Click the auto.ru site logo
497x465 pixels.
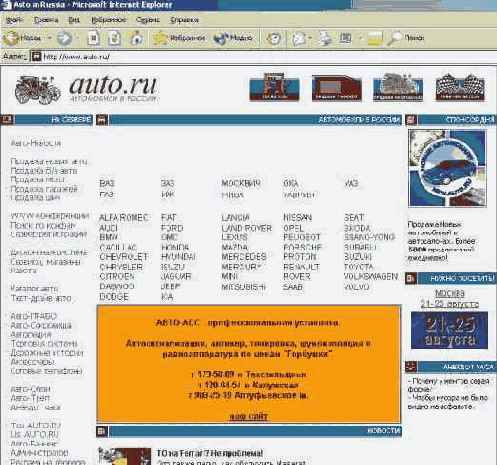pos(113,88)
